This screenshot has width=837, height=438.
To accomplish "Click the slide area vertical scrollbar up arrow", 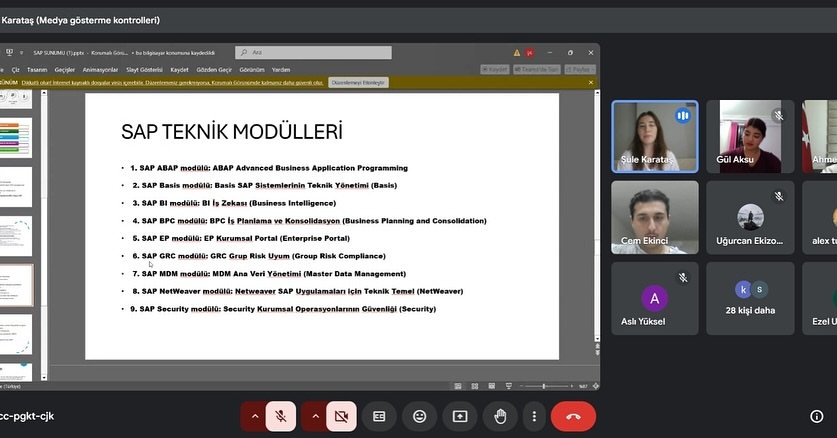I will tap(597, 93).
